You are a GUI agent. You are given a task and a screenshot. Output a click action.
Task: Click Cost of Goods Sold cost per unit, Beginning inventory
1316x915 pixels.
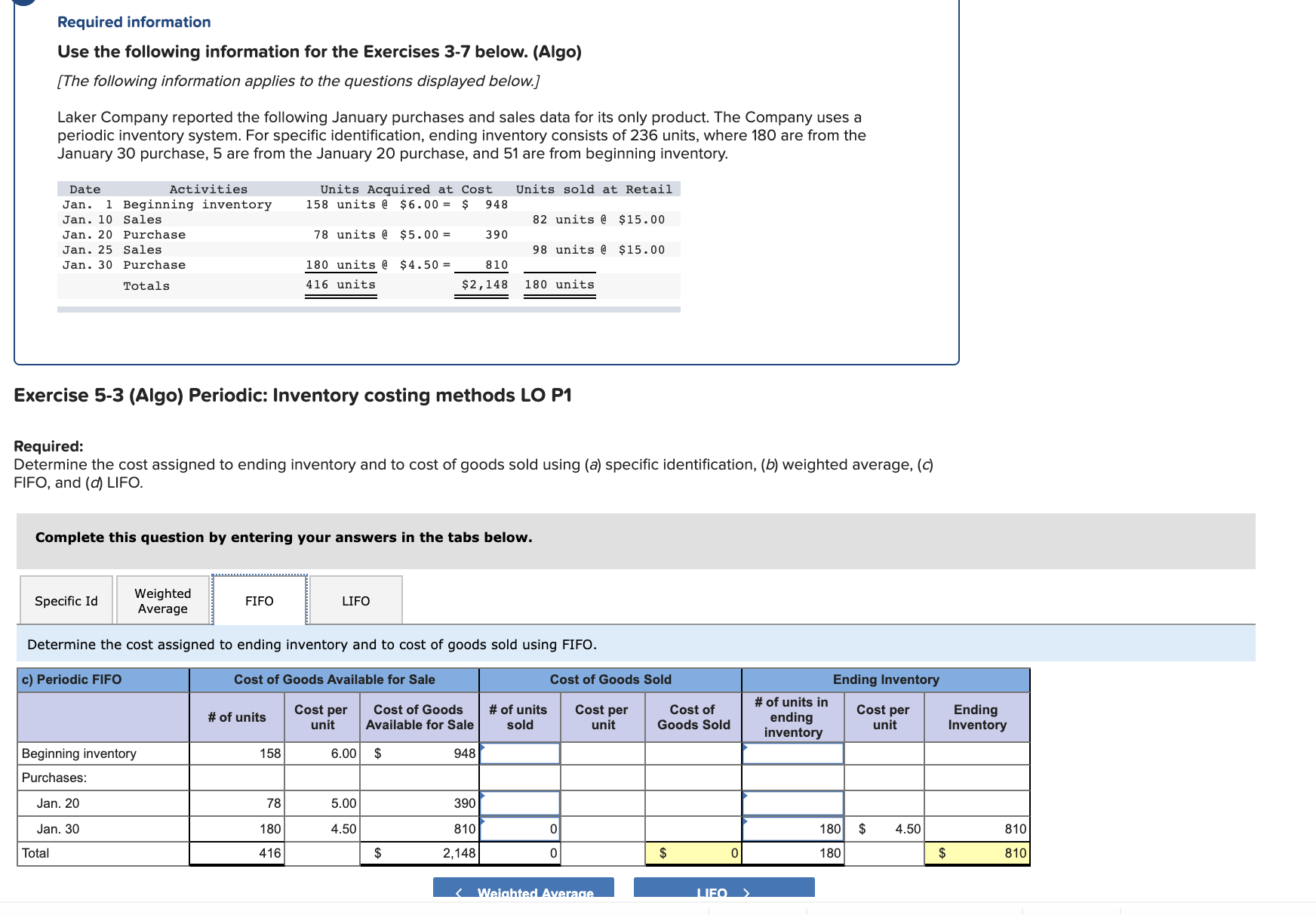point(603,753)
